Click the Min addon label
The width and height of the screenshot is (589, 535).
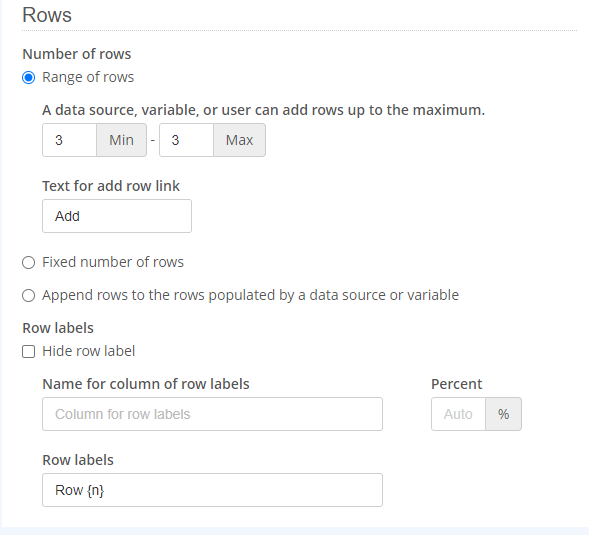point(121,140)
